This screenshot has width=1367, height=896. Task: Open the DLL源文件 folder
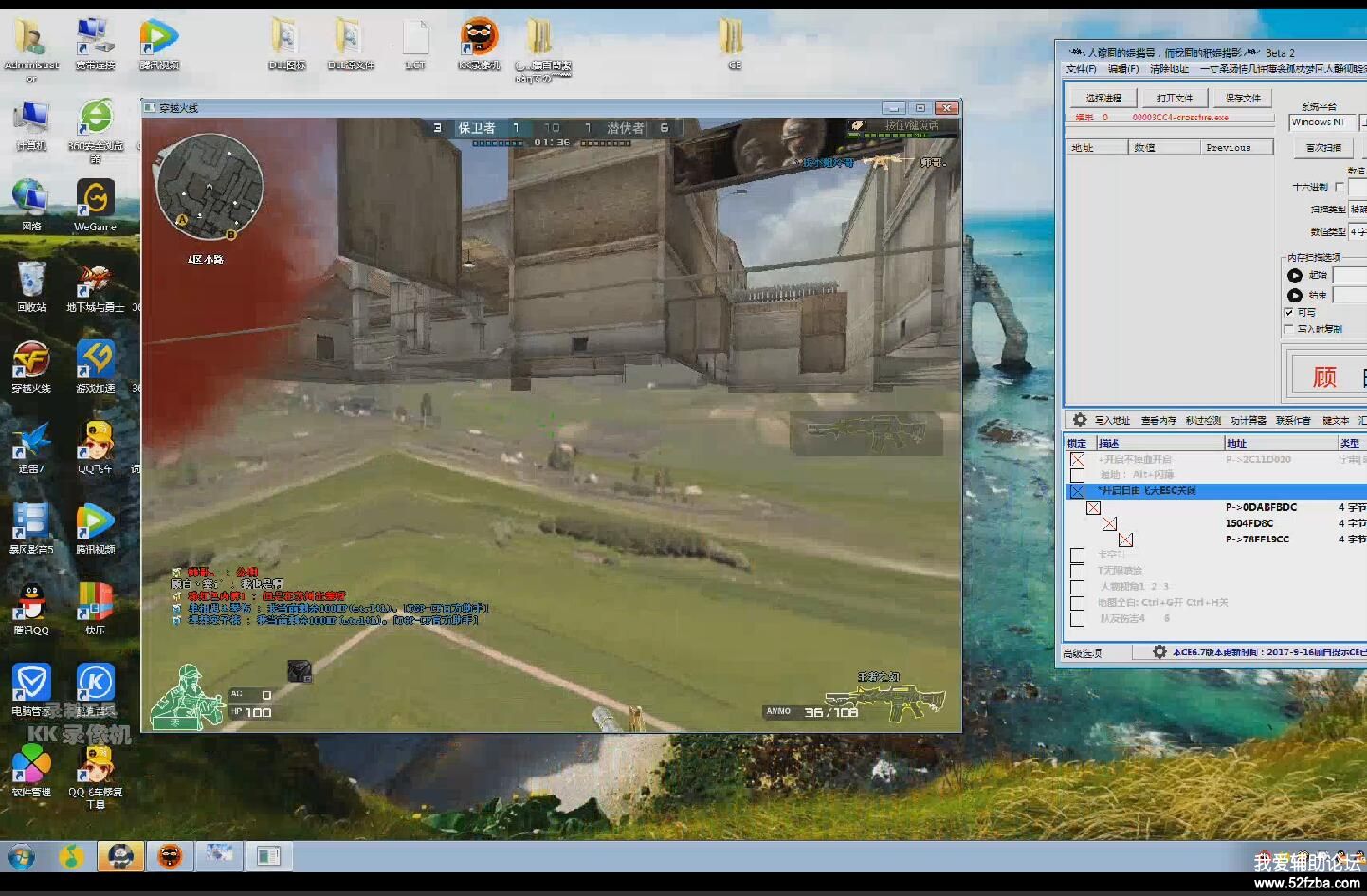350,43
